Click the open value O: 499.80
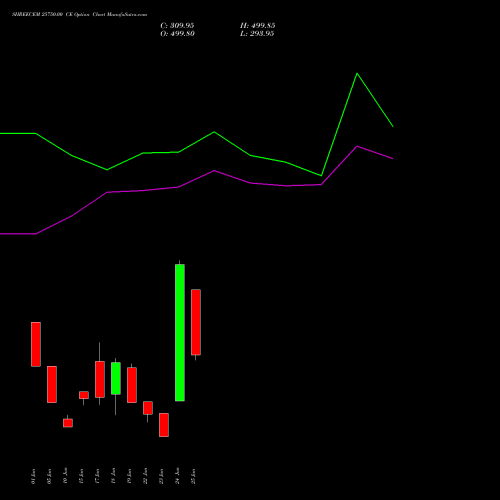This screenshot has width=500, height=500. point(177,34)
